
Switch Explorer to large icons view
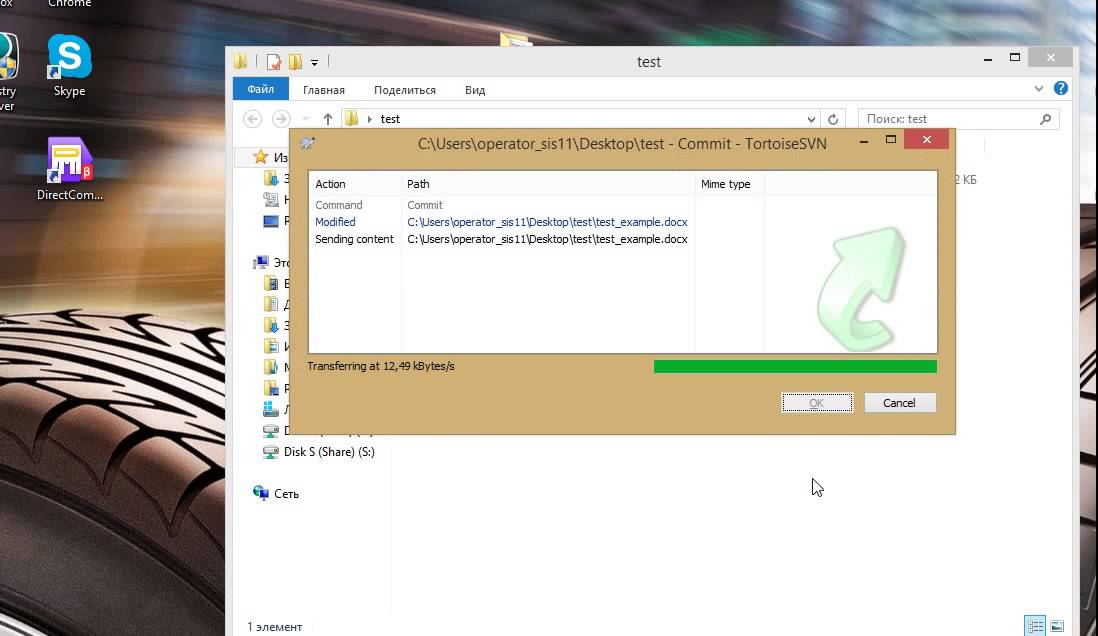tap(1057, 625)
